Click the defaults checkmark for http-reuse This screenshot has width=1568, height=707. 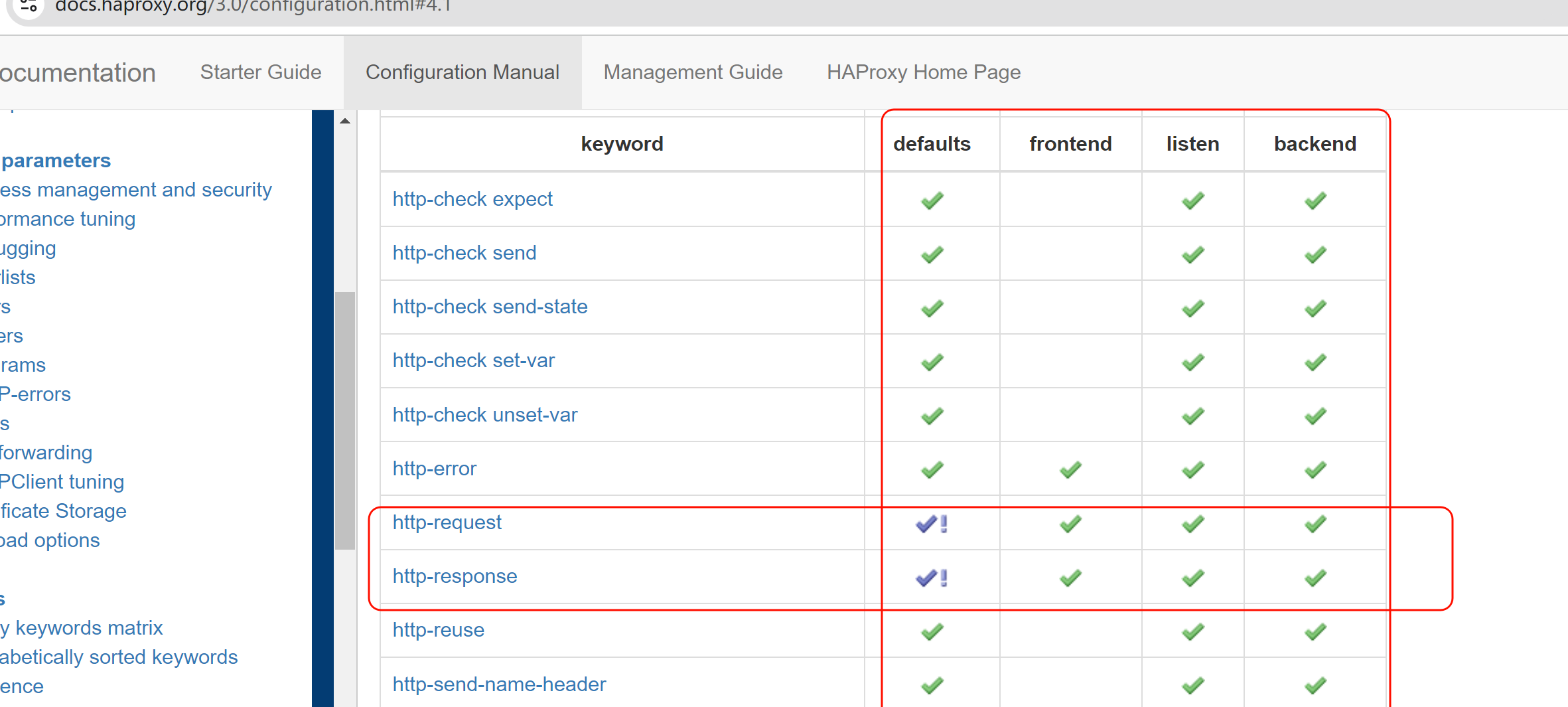(x=932, y=631)
